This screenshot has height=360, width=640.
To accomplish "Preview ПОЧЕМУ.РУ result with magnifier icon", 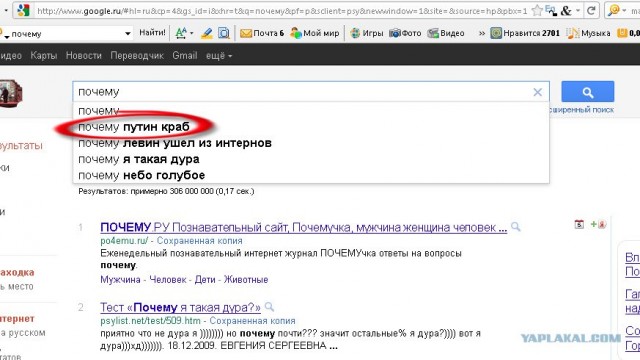I will point(516,227).
